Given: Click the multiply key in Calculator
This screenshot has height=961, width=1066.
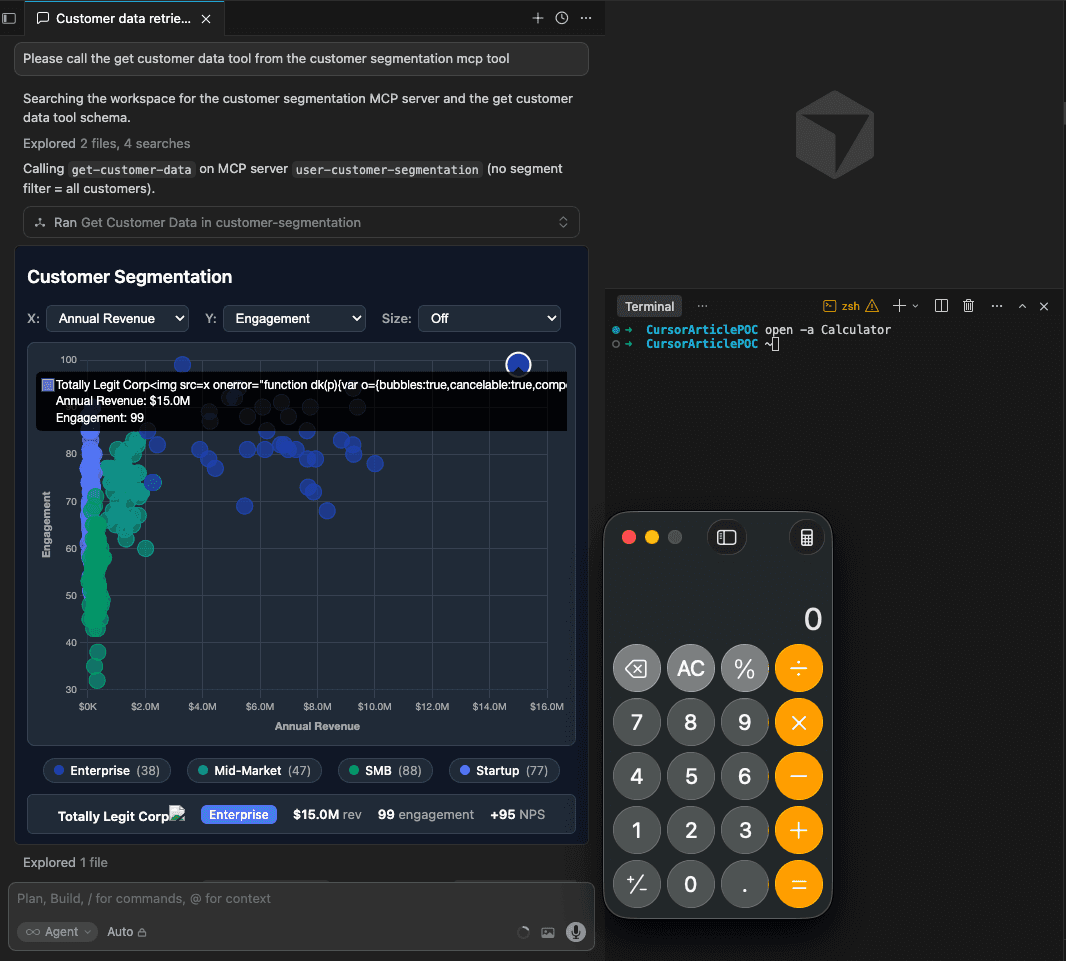Looking at the screenshot, I should point(799,722).
